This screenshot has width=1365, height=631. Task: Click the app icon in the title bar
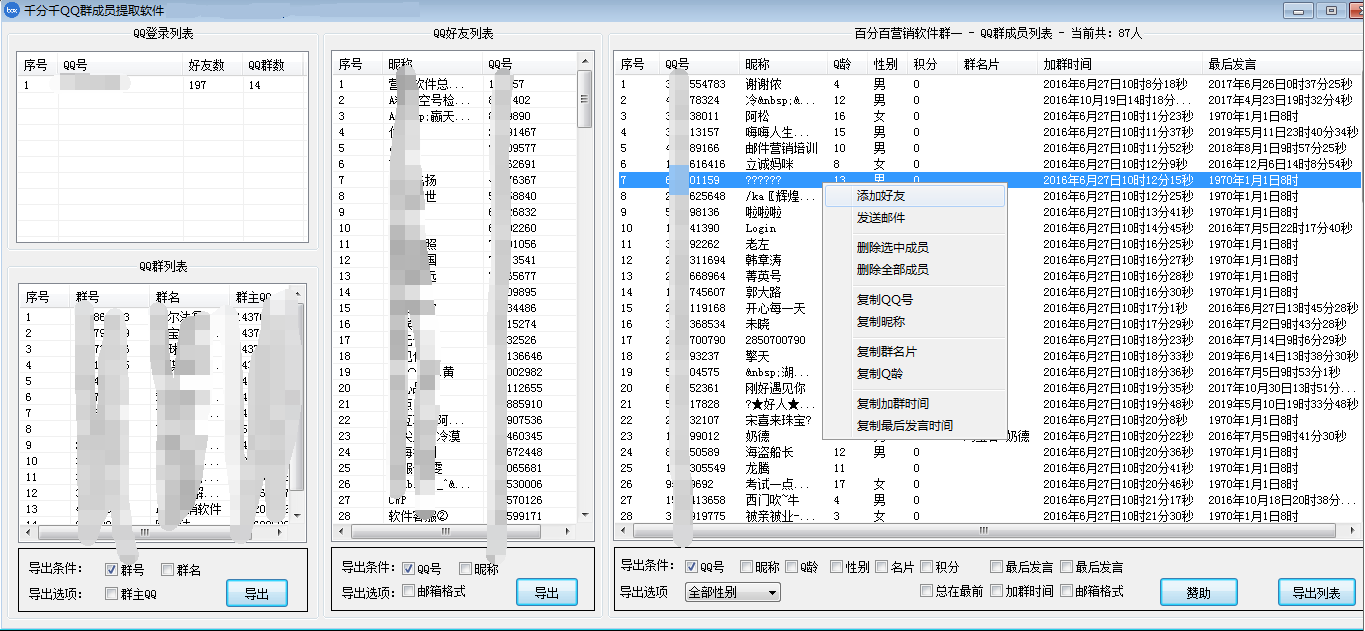12,10
